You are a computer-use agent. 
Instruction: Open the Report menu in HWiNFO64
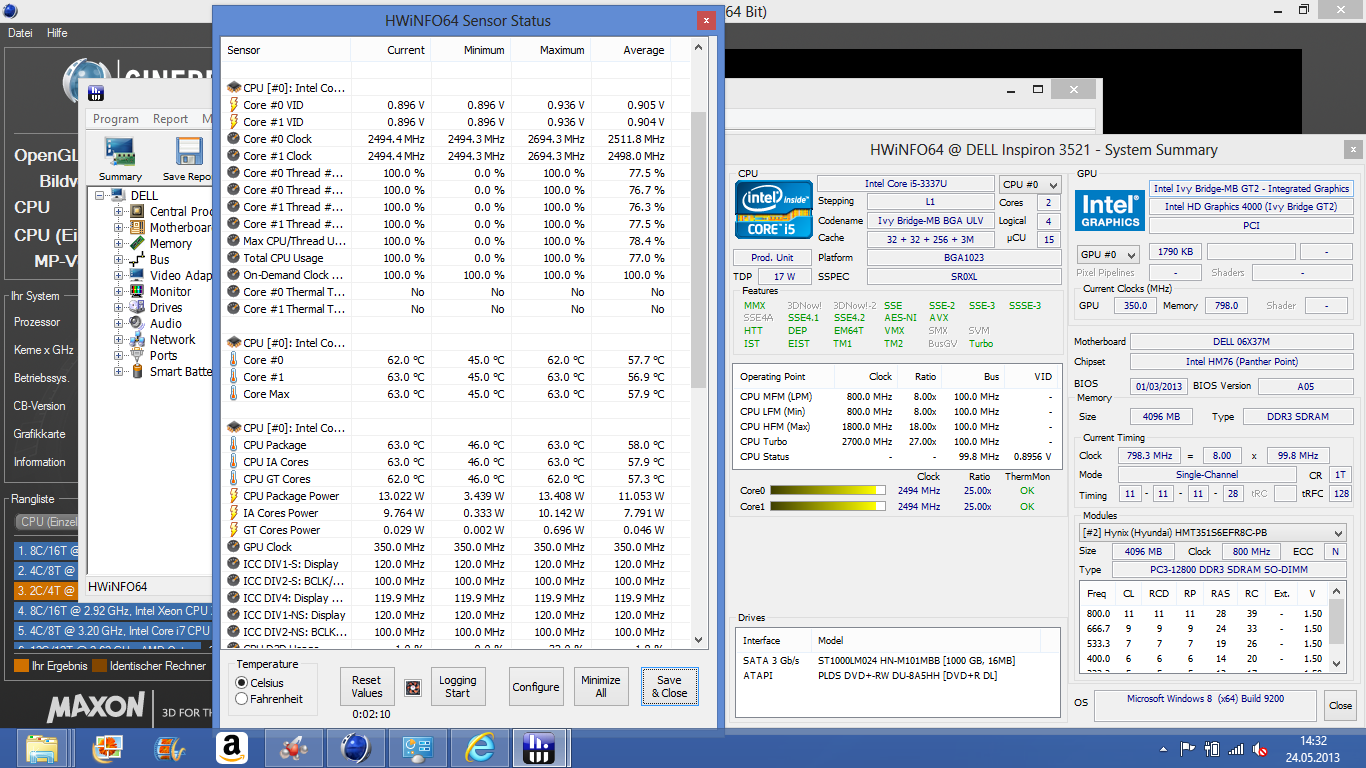point(170,119)
